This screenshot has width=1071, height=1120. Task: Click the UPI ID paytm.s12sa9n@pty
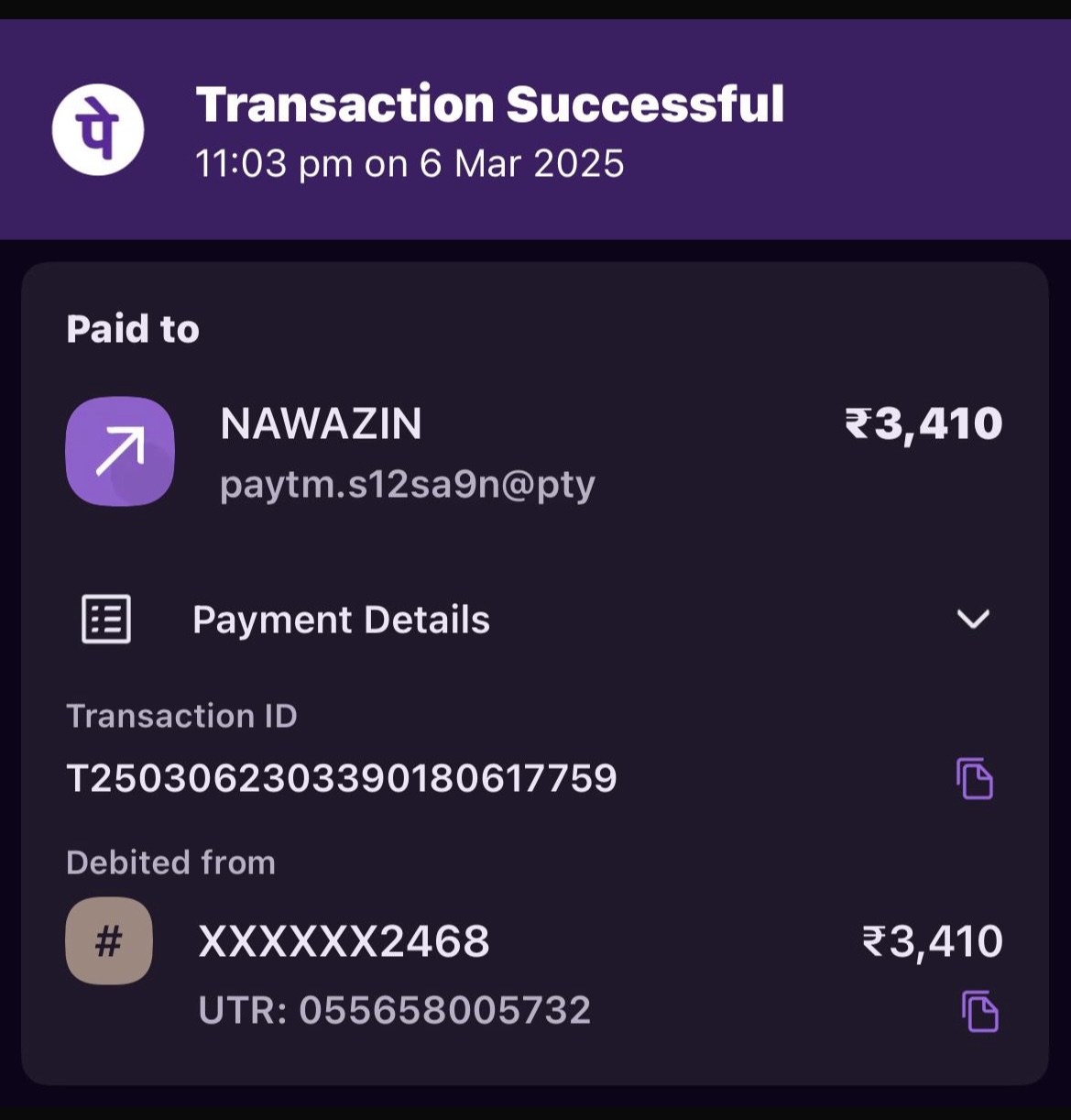tap(407, 483)
